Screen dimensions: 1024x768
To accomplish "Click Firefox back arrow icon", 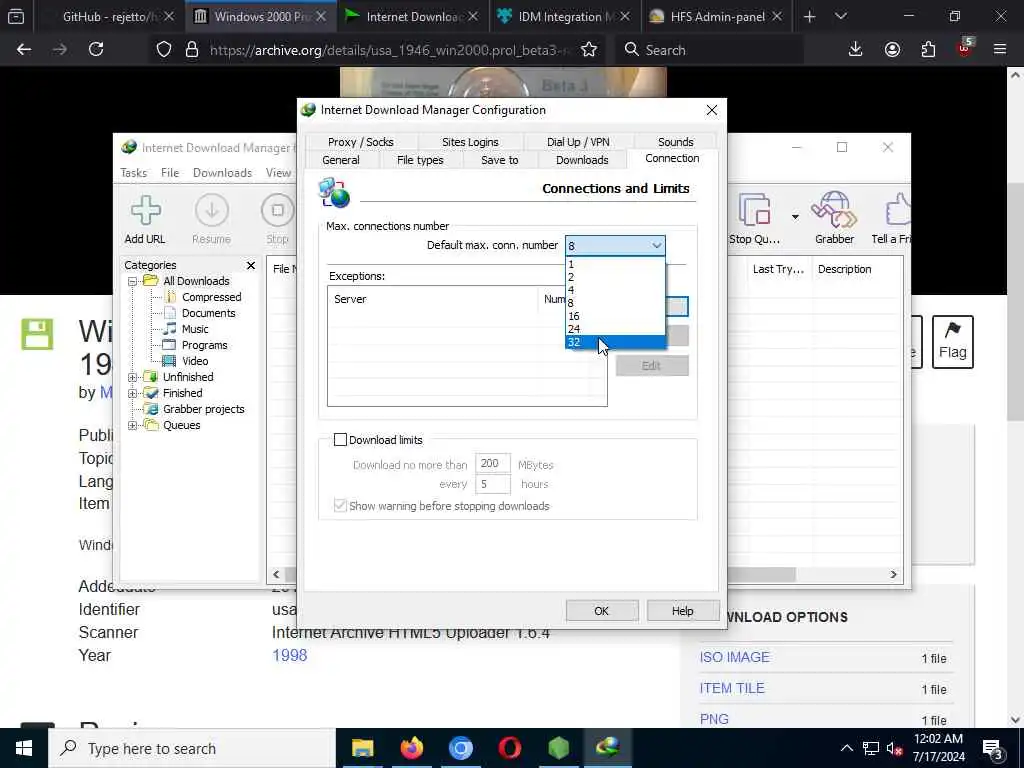I will click(x=24, y=50).
